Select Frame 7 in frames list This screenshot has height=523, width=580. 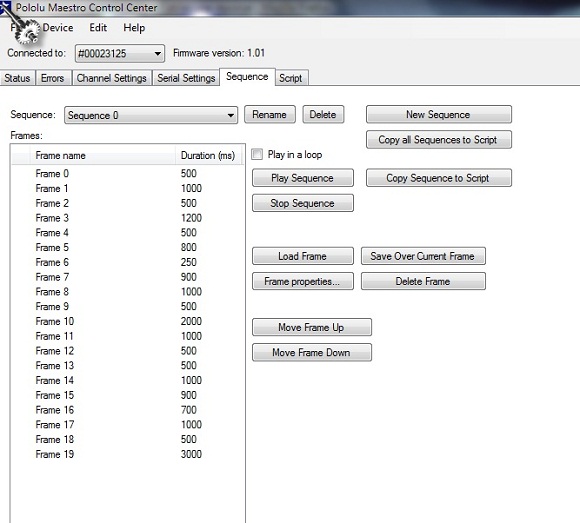(128, 277)
